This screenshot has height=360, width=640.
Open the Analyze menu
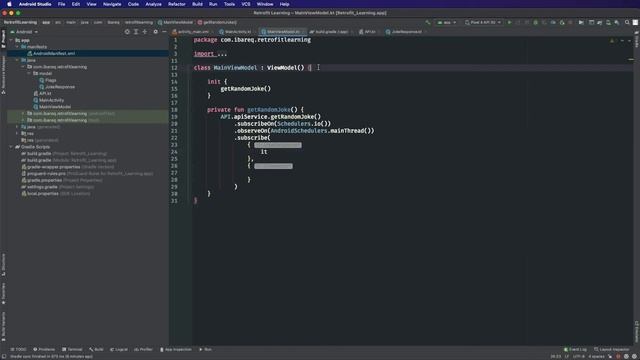pos(153,4)
